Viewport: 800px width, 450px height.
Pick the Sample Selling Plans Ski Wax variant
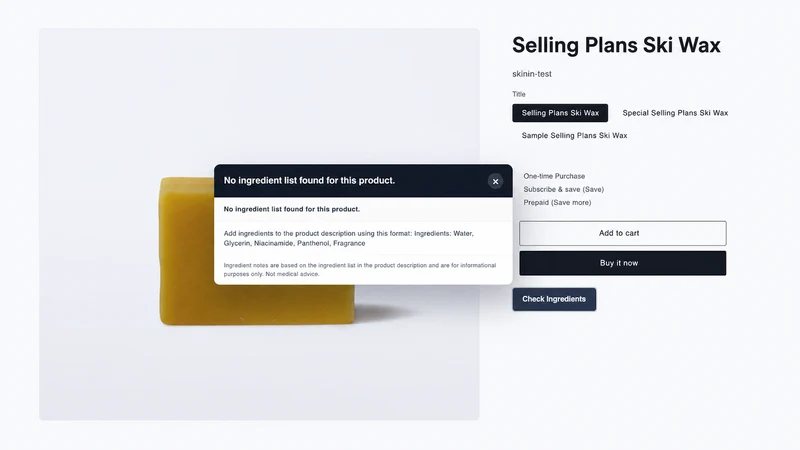coord(574,135)
